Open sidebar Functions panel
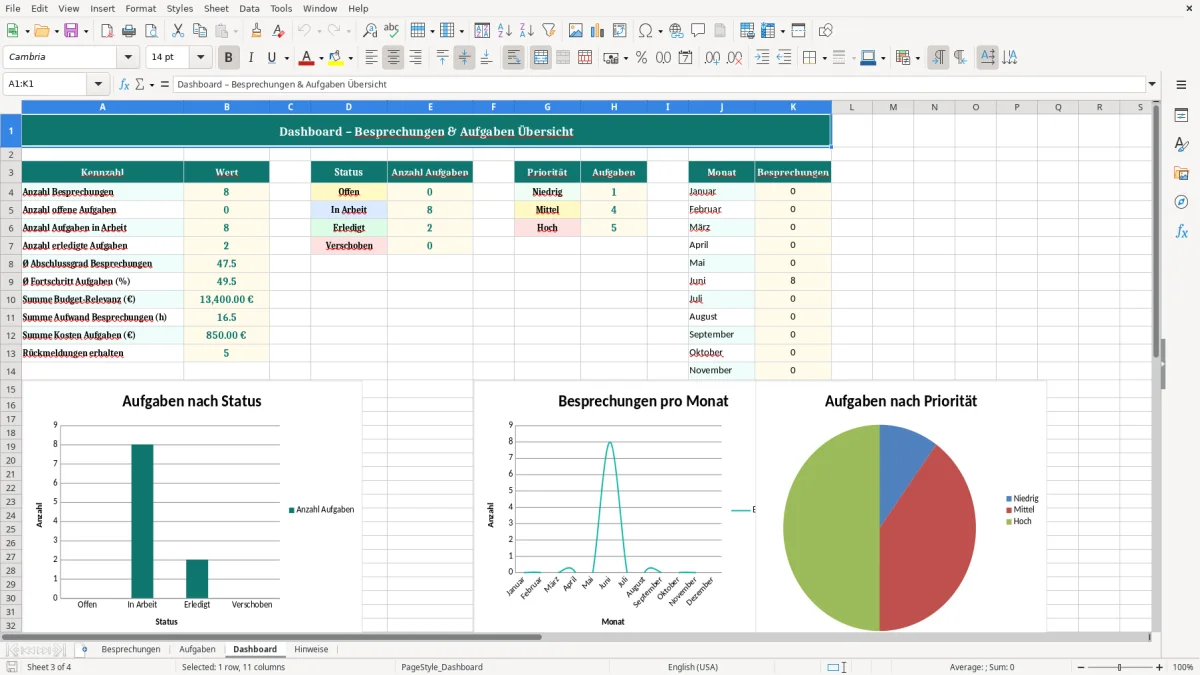Image resolution: width=1200 pixels, height=675 pixels. 1181,231
